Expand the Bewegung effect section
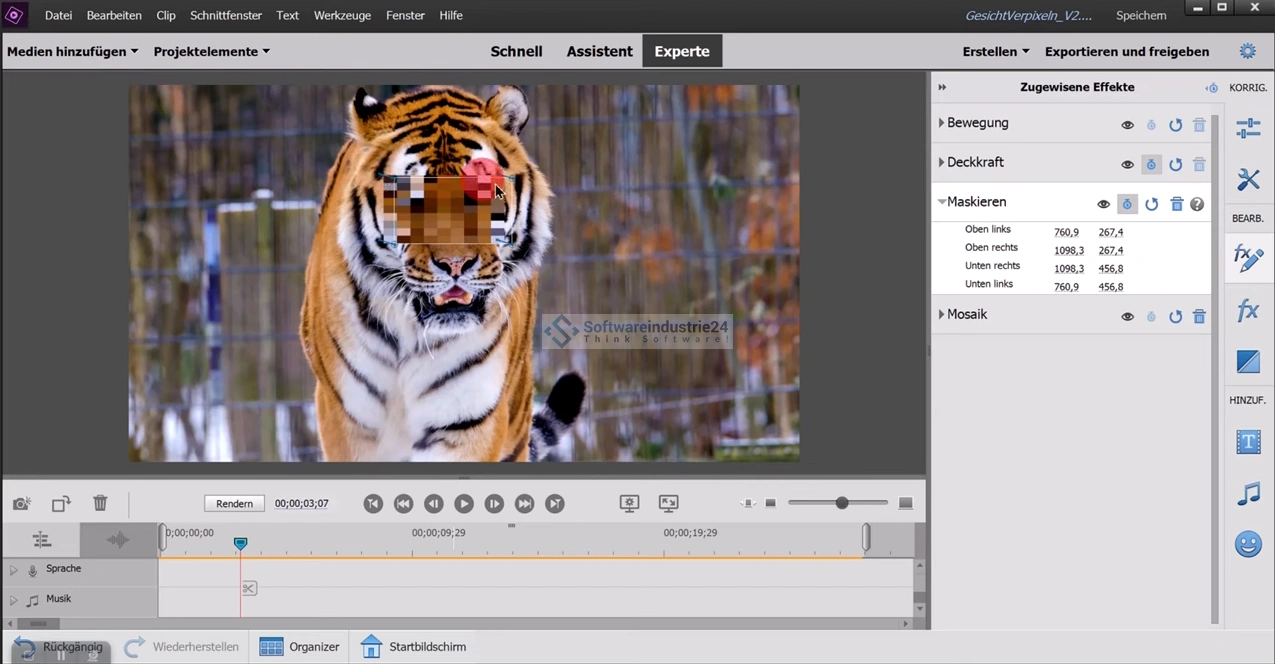The image size is (1275, 664). [x=941, y=123]
